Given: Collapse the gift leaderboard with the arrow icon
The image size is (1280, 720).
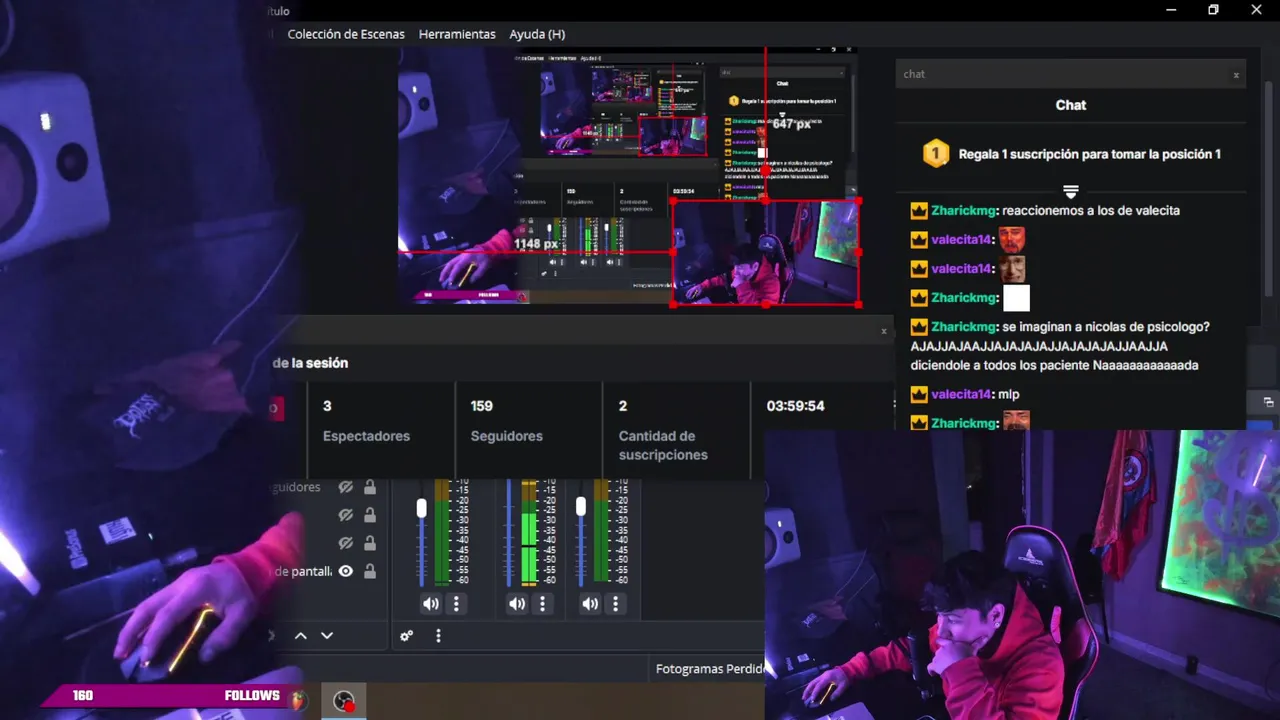Looking at the screenshot, I should [1070, 191].
